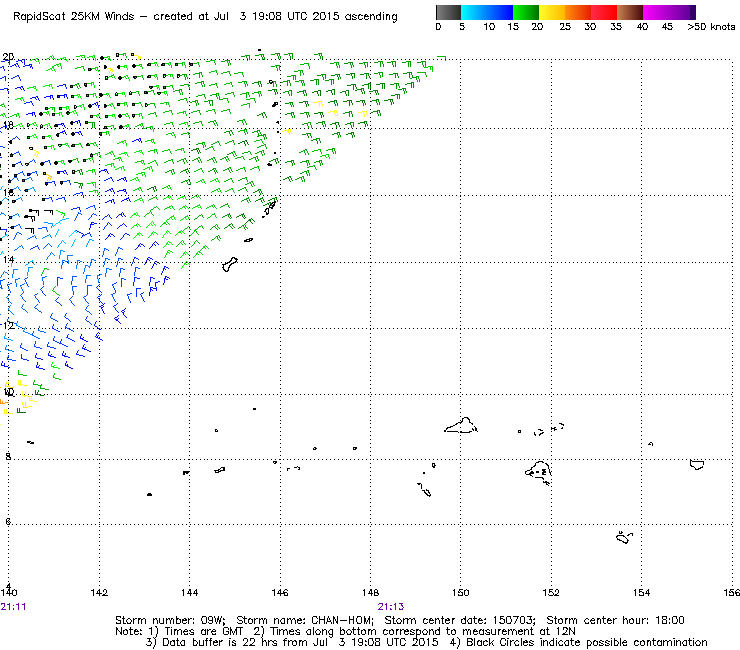Click the '12' latitude axis label
740x650 pixels.
[8, 325]
